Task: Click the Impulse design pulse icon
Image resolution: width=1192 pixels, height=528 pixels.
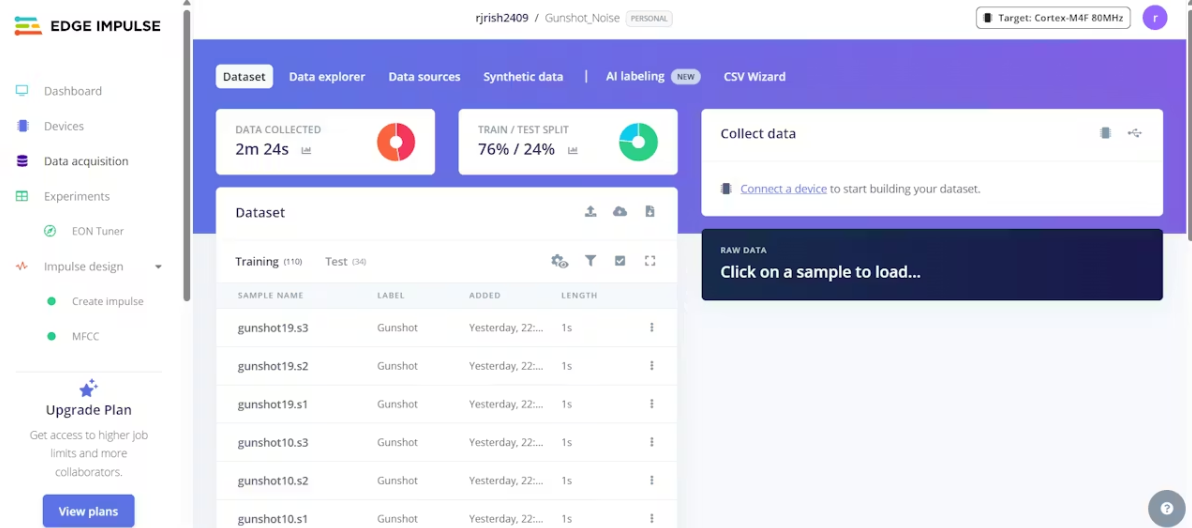Action: pos(22,267)
